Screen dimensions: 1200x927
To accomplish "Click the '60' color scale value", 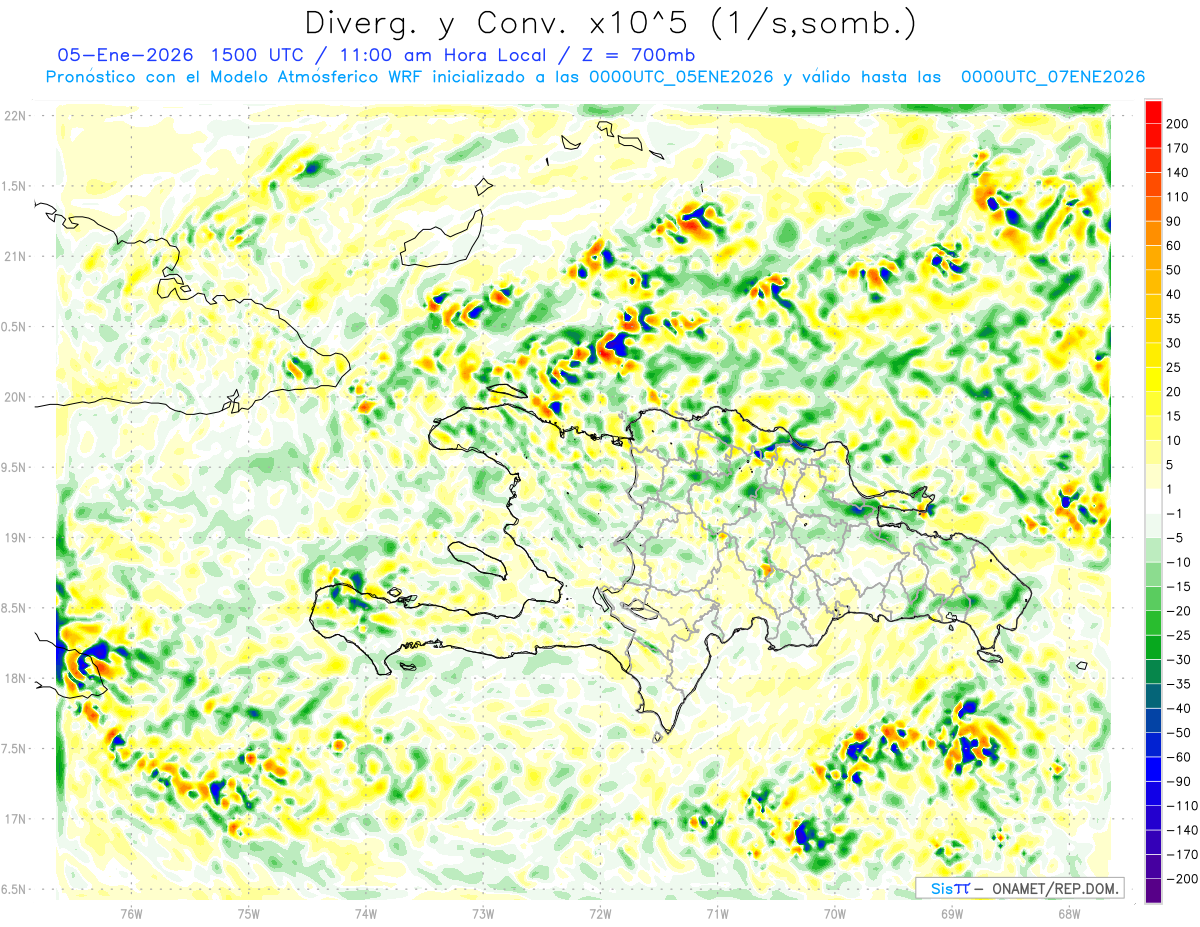I will pyautogui.click(x=1174, y=246).
